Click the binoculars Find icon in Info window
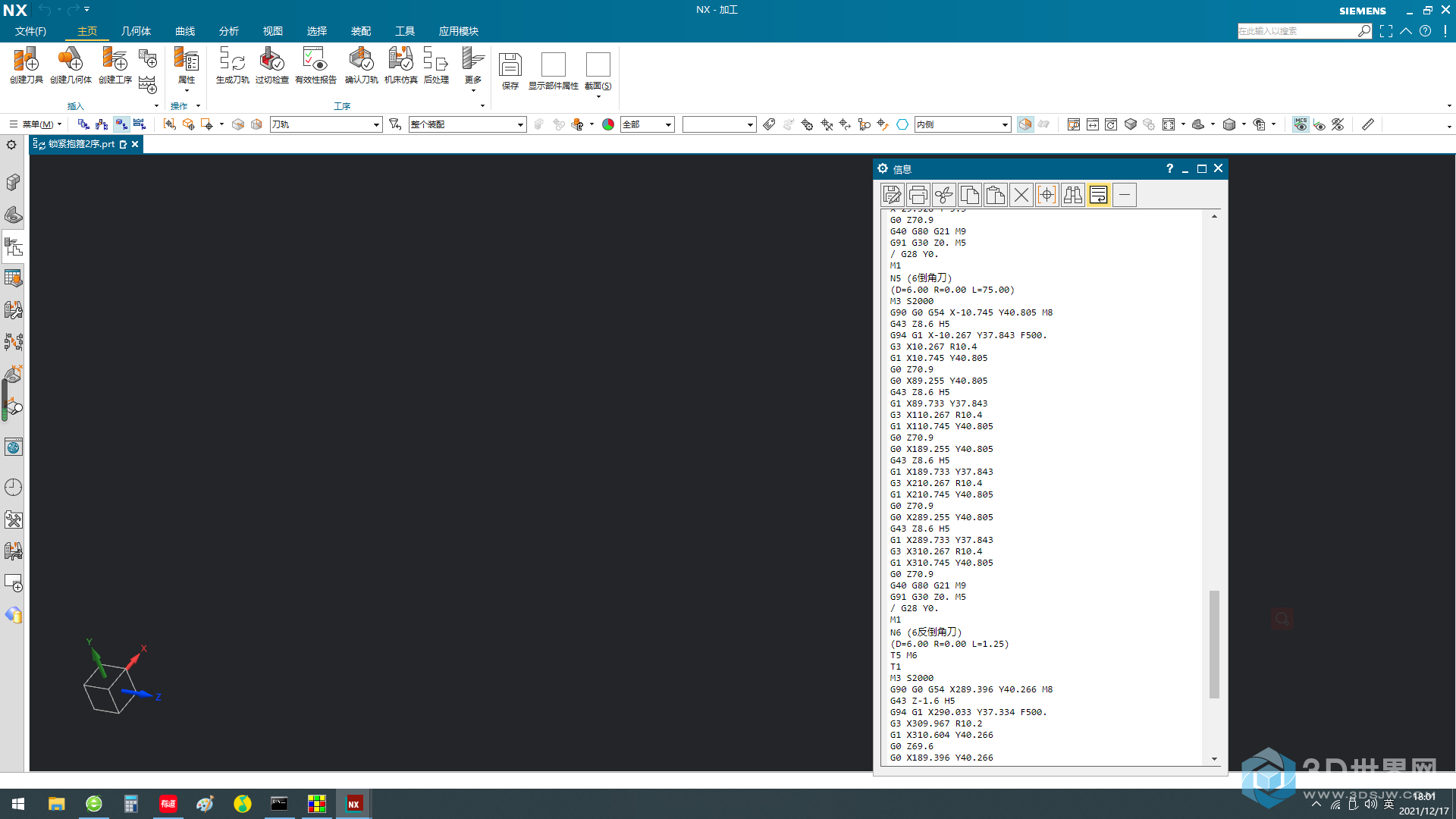 1073,195
